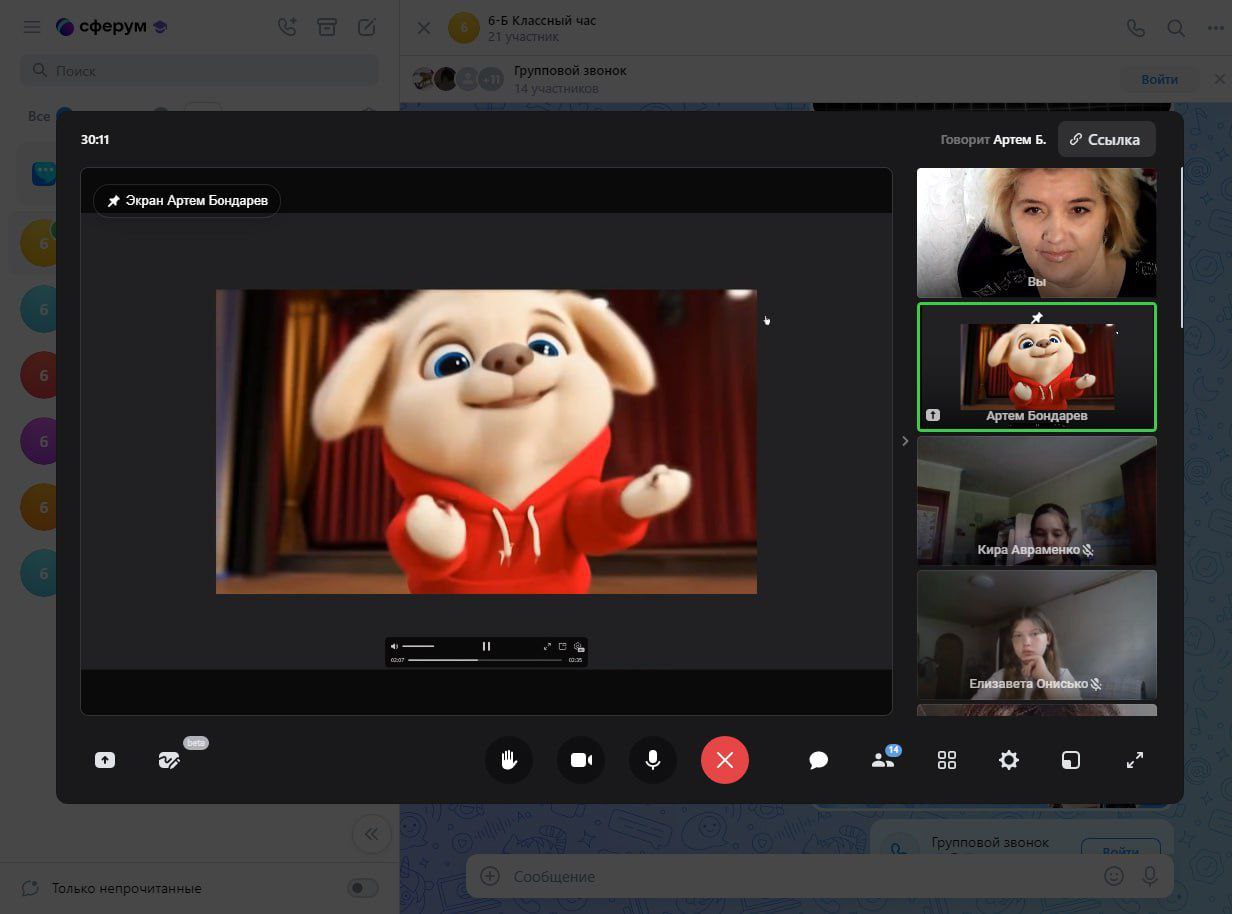Screen dimensions: 1240x914
Task: Collapse sidebar with double-chevron button
Action: (x=371, y=834)
